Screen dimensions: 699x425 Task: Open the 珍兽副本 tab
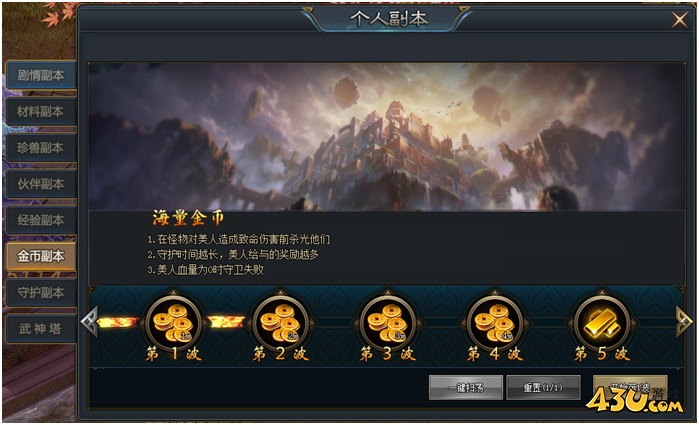41,148
